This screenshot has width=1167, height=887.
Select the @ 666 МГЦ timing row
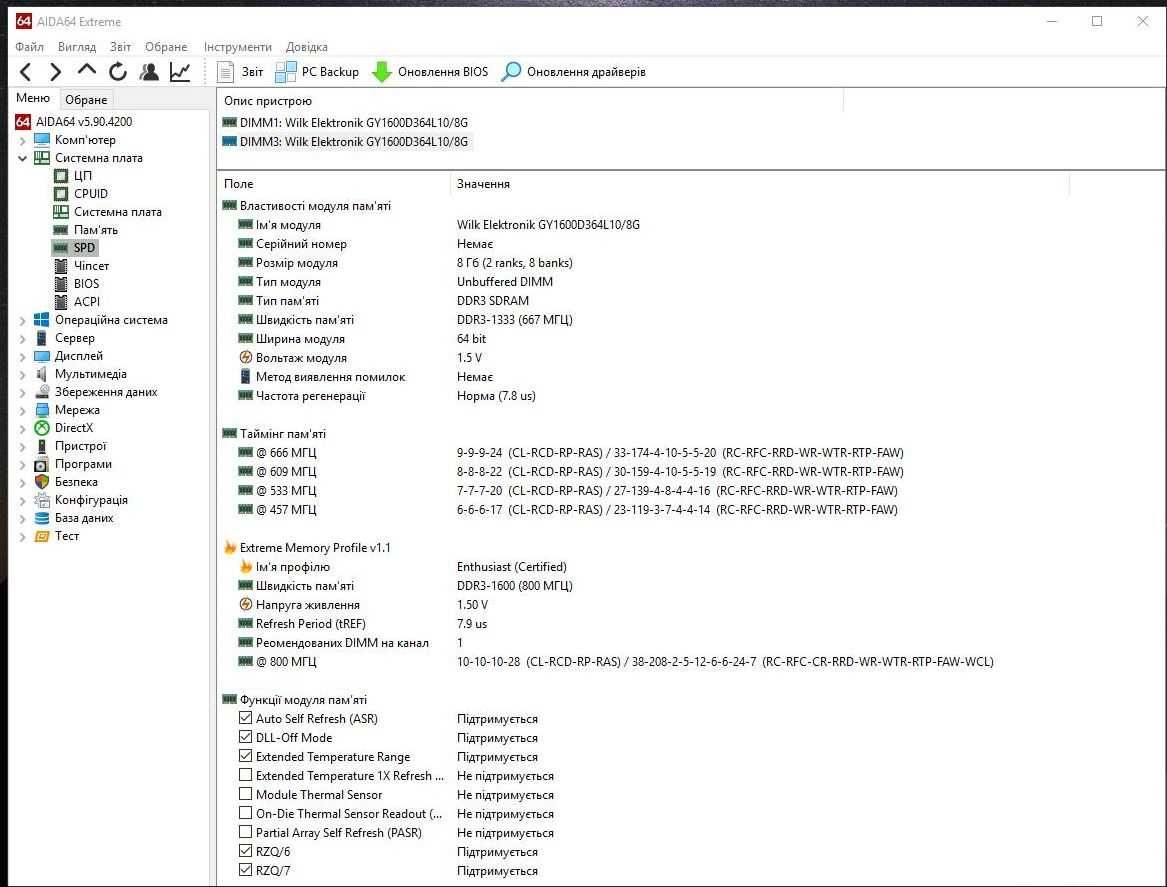tap(570, 452)
